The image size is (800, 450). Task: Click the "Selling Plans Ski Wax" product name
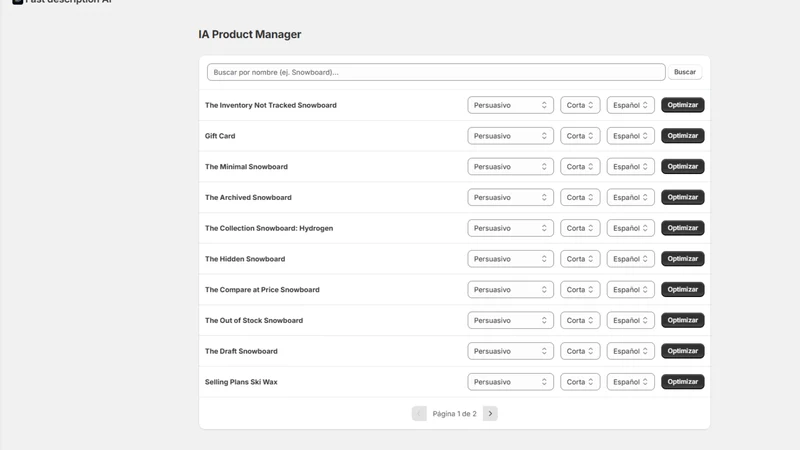point(241,382)
